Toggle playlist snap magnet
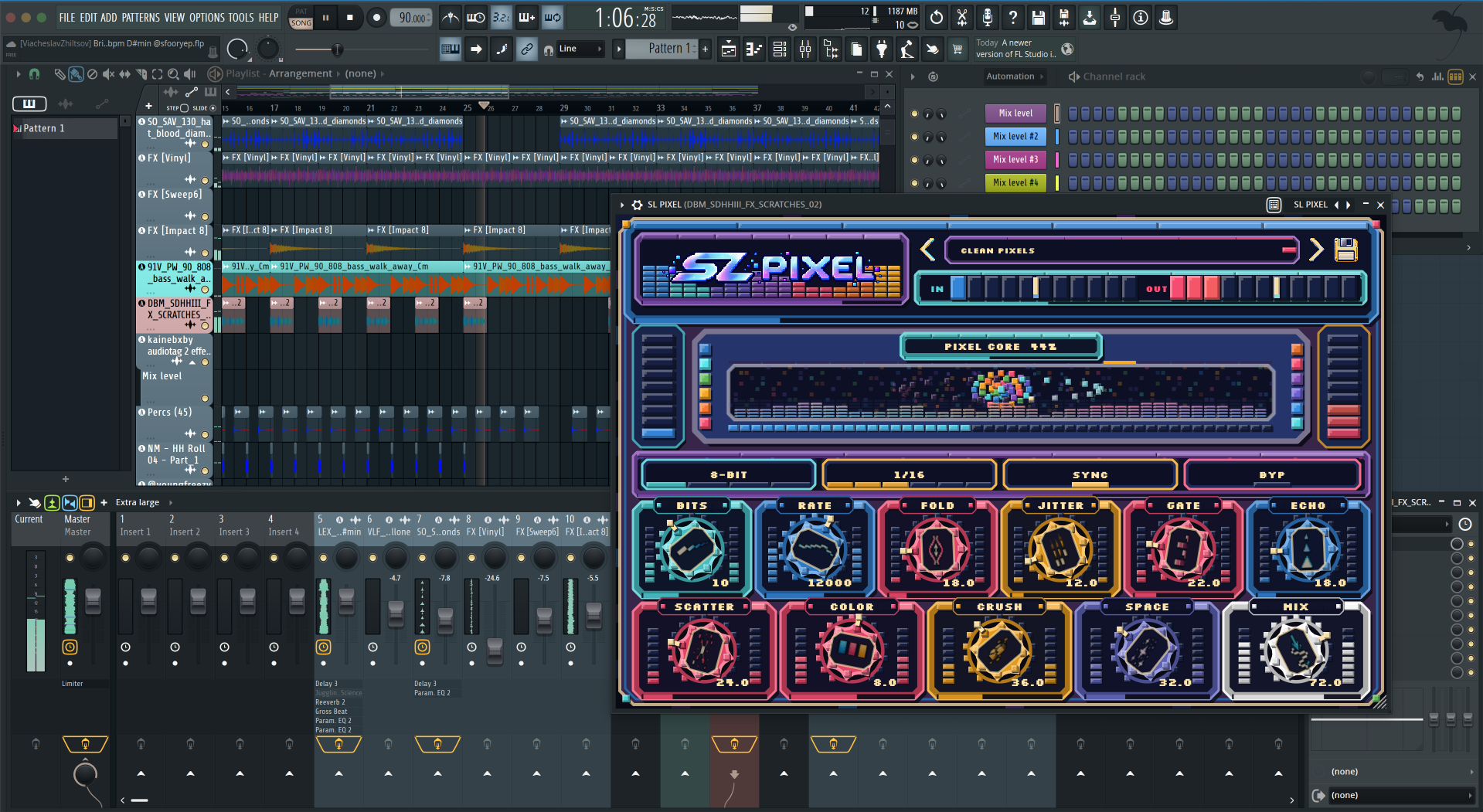1483x812 pixels. (x=34, y=74)
